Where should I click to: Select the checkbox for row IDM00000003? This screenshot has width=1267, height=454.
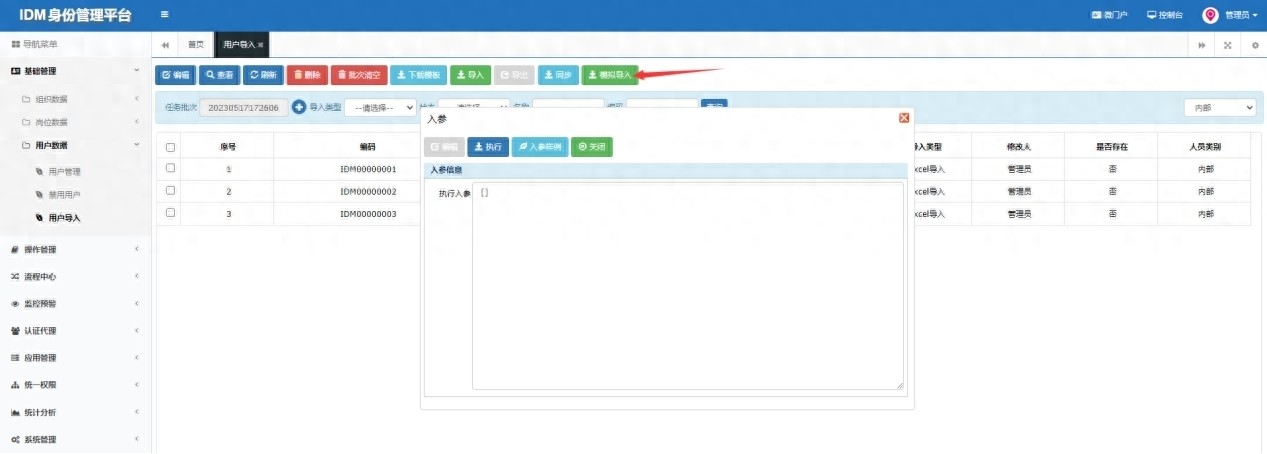(171, 213)
